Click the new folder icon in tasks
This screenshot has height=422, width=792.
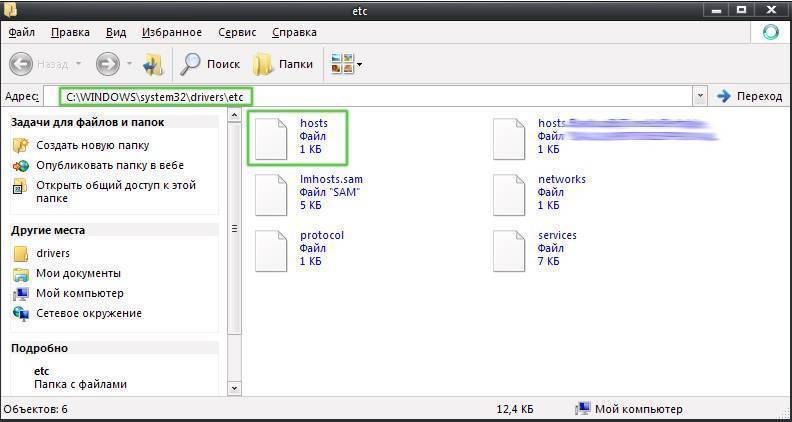21,146
